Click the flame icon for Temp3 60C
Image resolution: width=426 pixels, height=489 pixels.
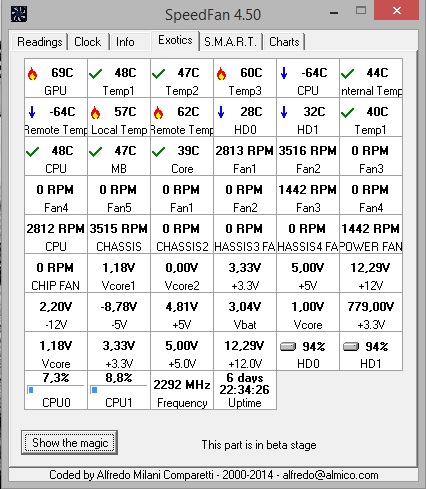coord(221,74)
